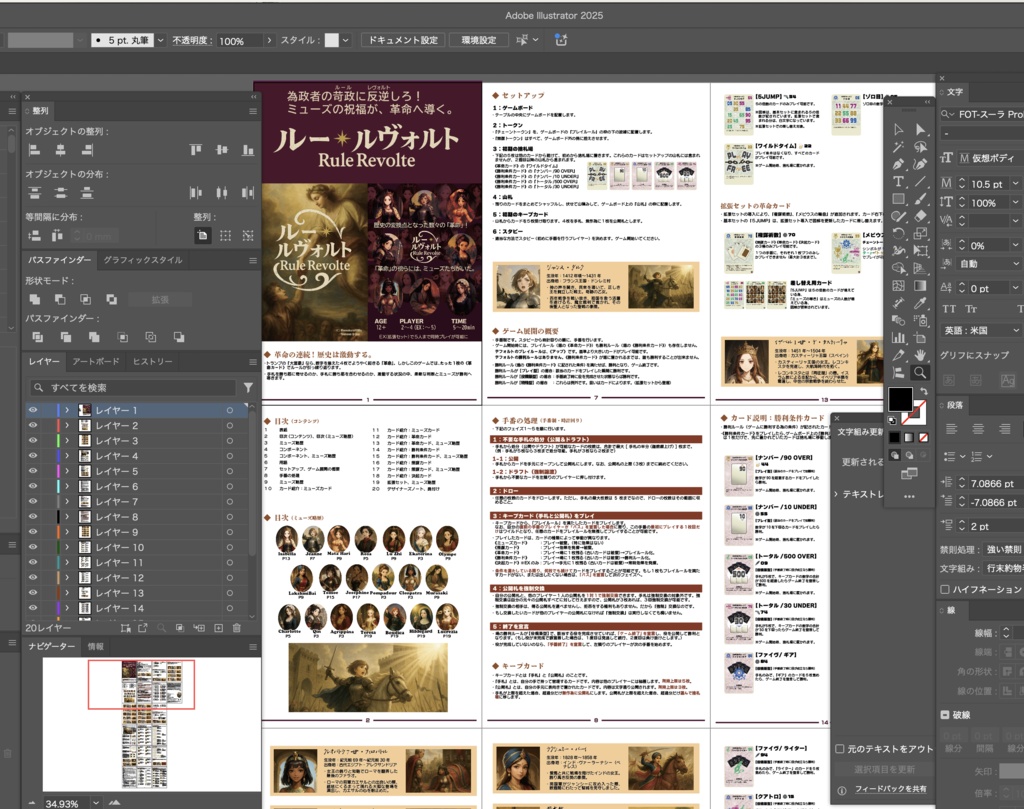Screen dimensions: 1024x809
Task: Apply Unite shape mode in Pathfinder
Action: click(x=35, y=299)
